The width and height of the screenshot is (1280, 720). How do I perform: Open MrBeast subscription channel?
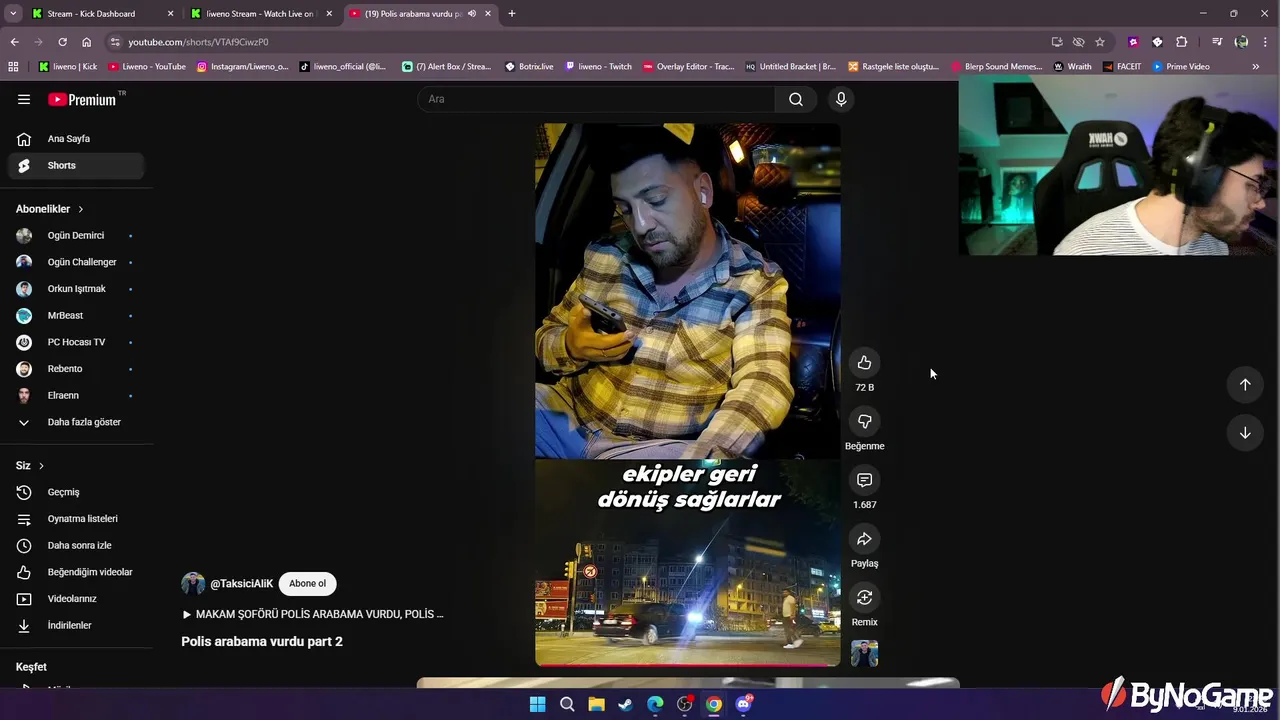(x=76, y=316)
